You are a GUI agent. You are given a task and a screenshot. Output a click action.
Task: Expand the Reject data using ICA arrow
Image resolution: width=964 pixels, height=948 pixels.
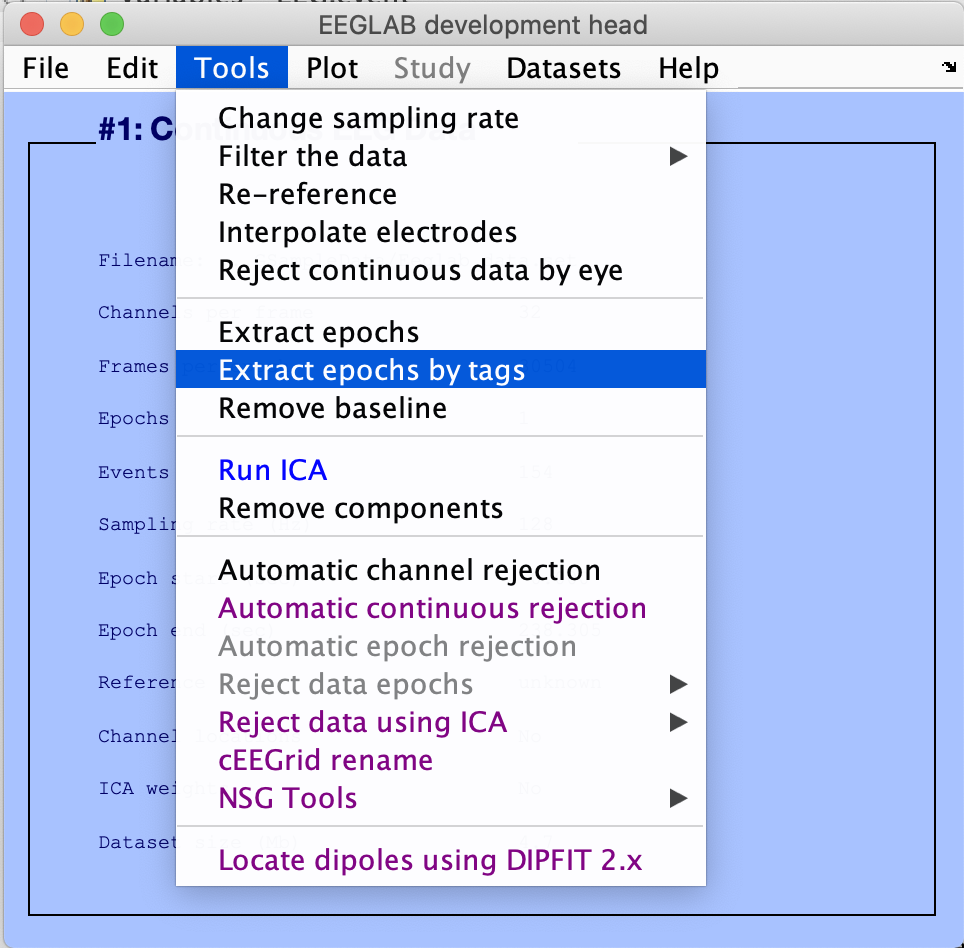pyautogui.click(x=678, y=722)
